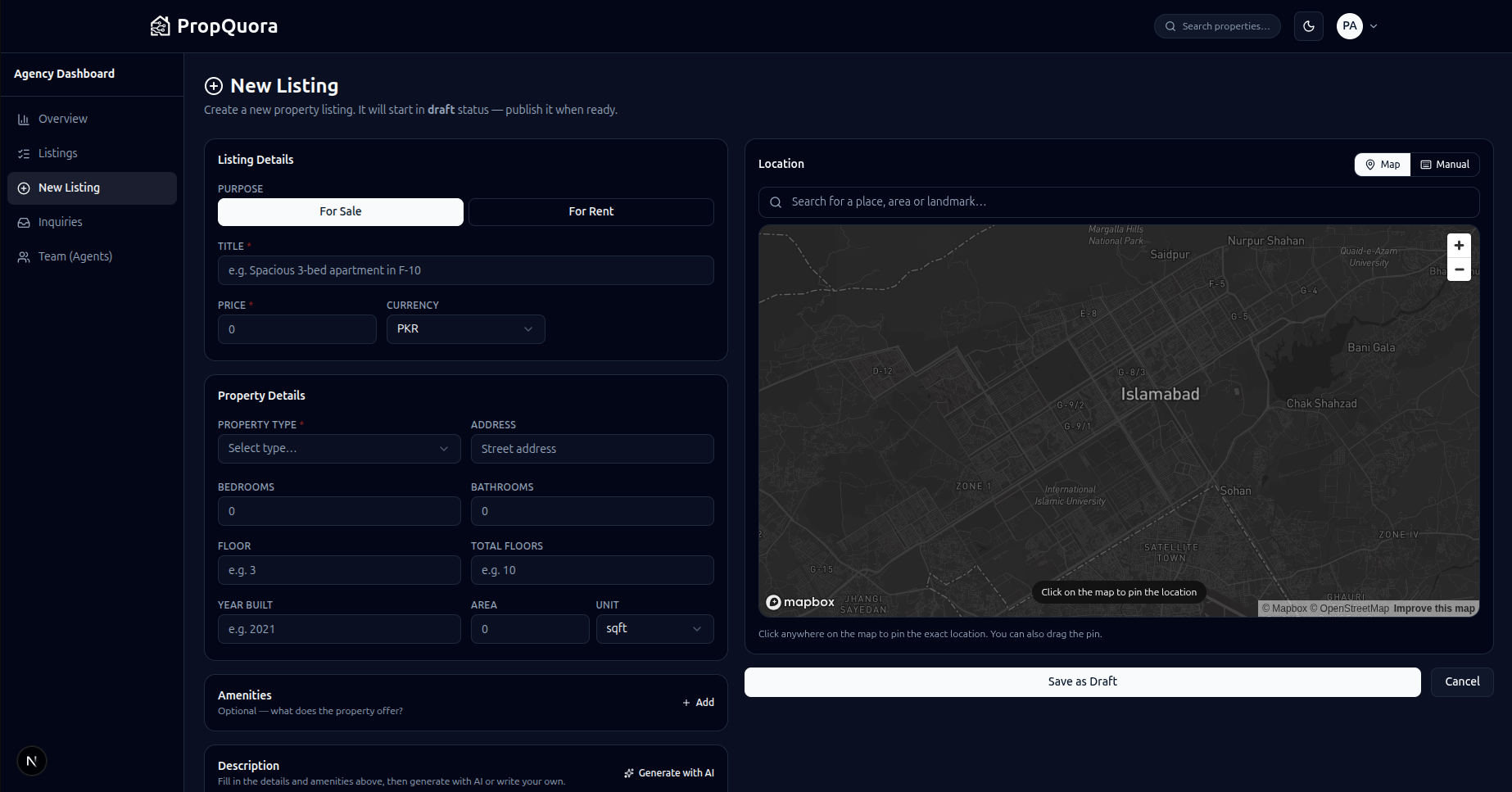
Task: Focus the Search properties field
Action: [x=1217, y=26]
